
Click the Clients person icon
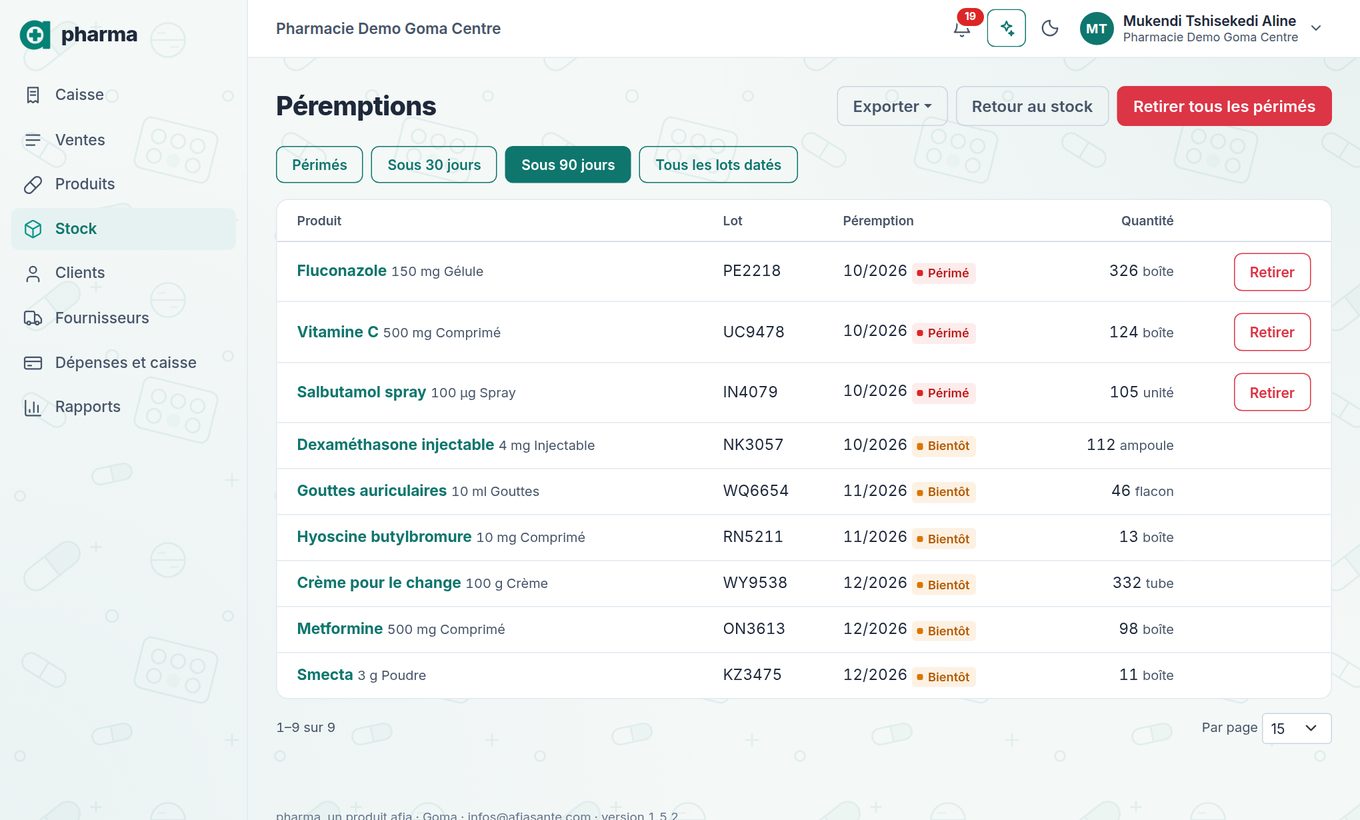pos(33,273)
